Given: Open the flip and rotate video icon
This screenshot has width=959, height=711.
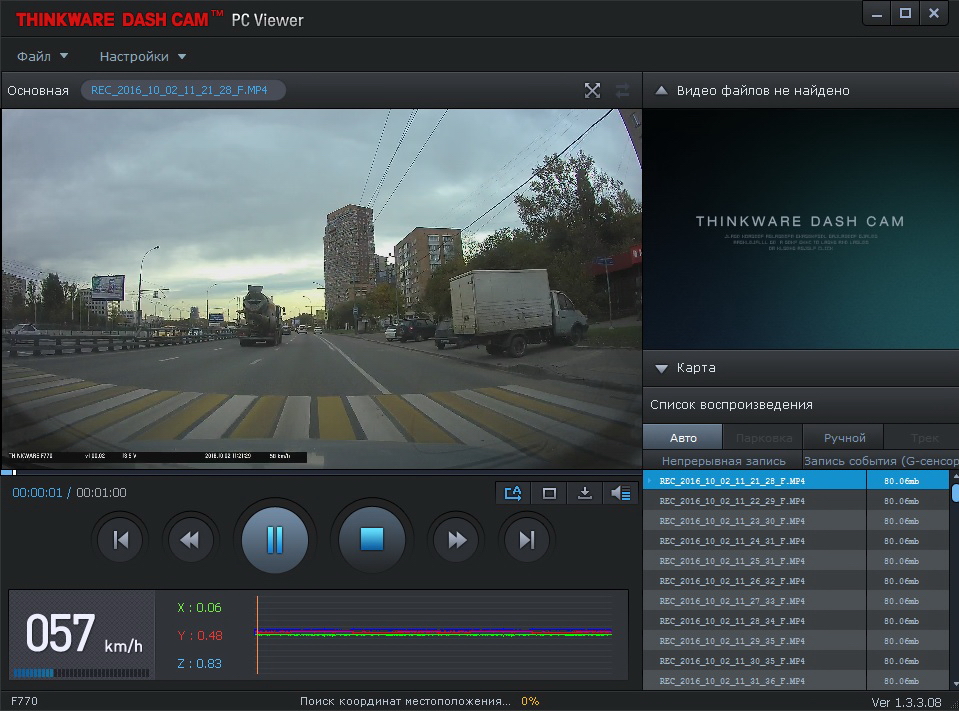Looking at the screenshot, I should pos(513,493).
